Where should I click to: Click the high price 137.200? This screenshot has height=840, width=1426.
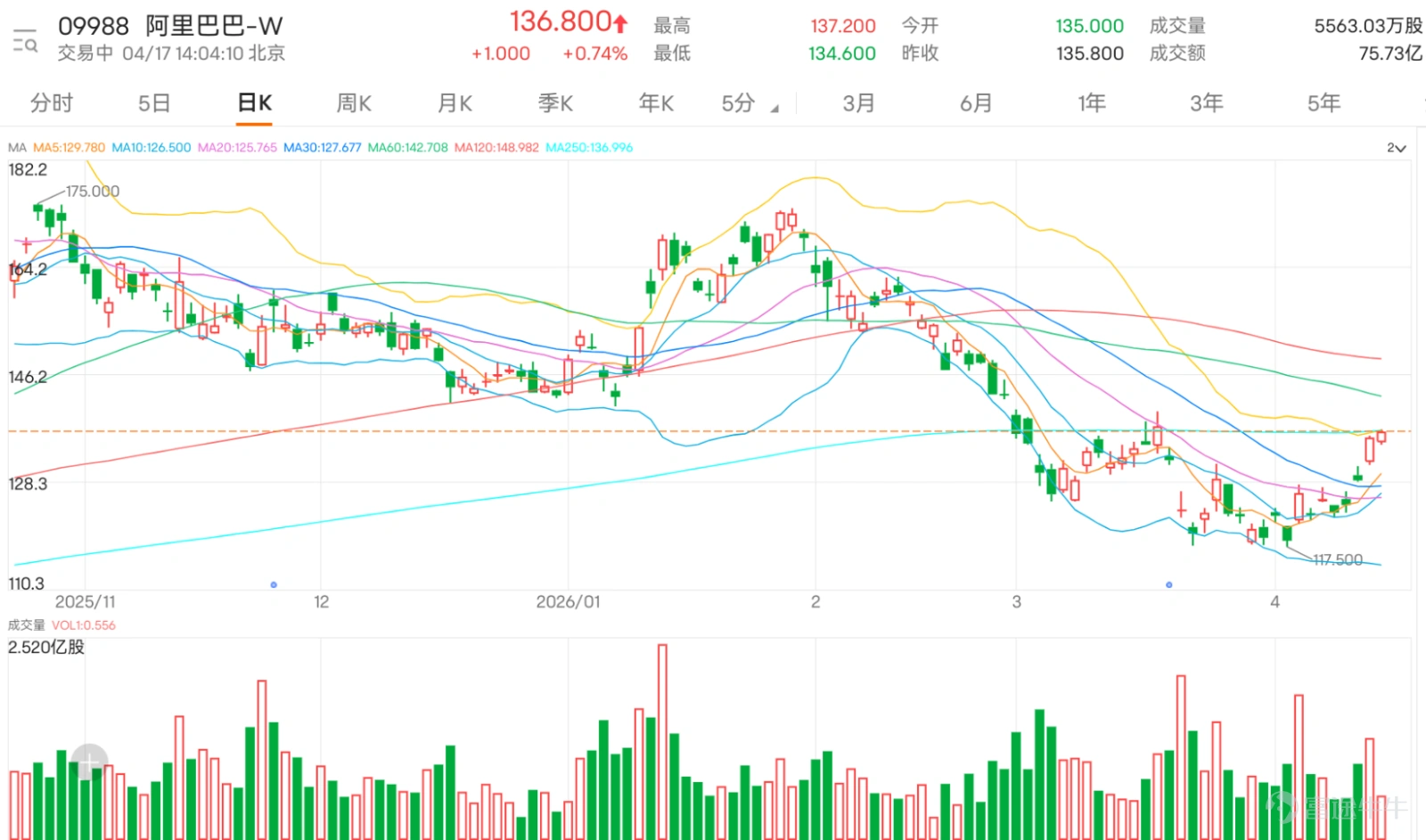coord(843,26)
